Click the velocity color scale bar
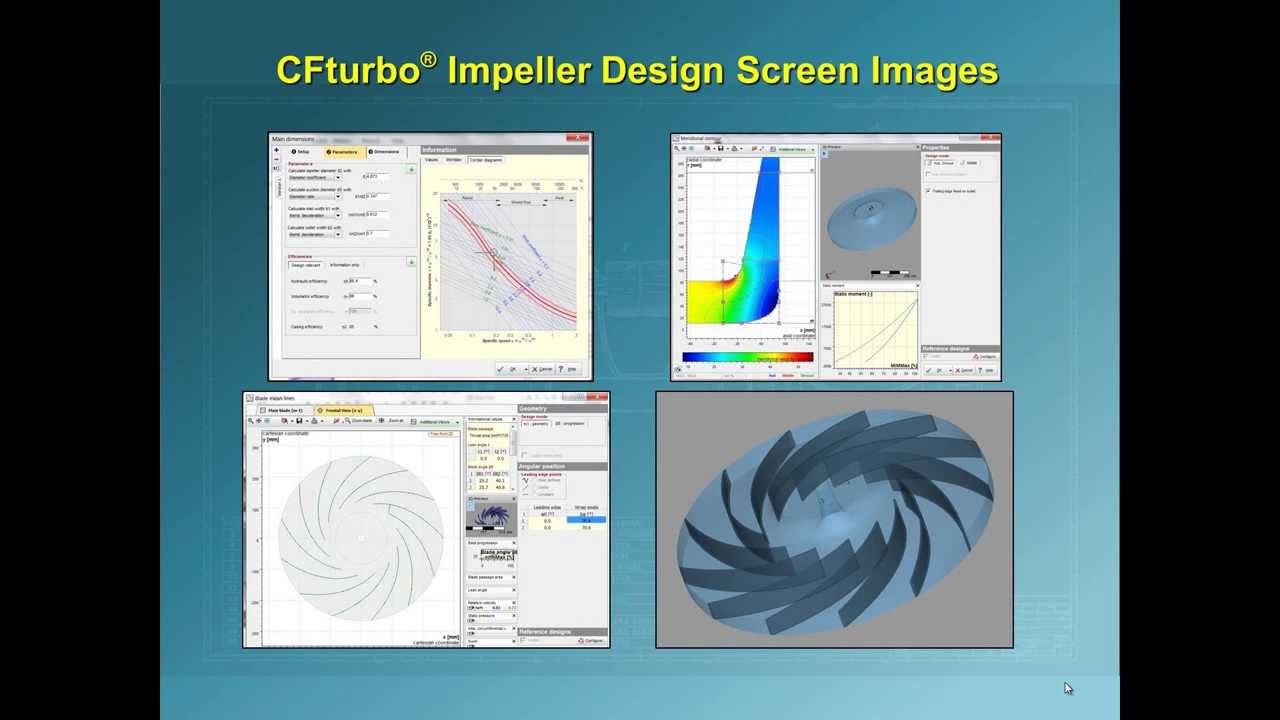Viewport: 1280px width, 720px height. pyautogui.click(x=748, y=357)
